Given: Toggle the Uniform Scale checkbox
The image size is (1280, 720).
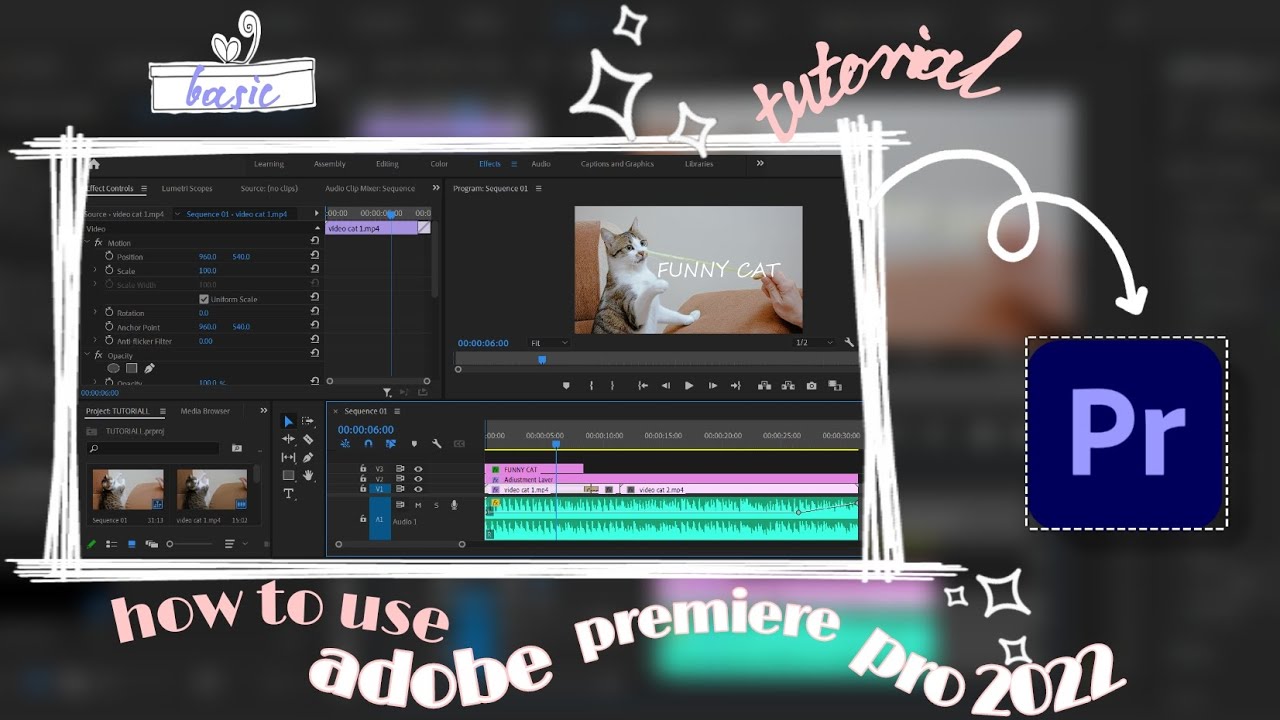Looking at the screenshot, I should coord(204,299).
